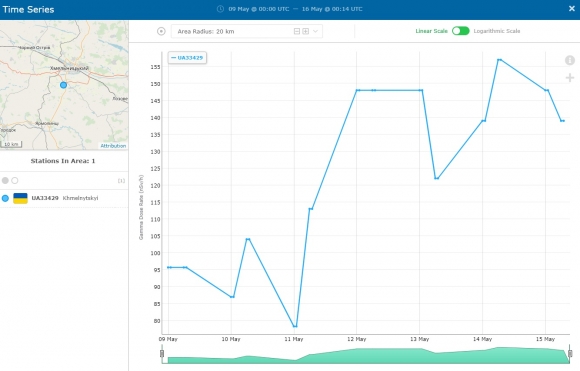The height and width of the screenshot is (371, 580).
Task: Toggle the UA33429 legend entry
Action: point(187,58)
